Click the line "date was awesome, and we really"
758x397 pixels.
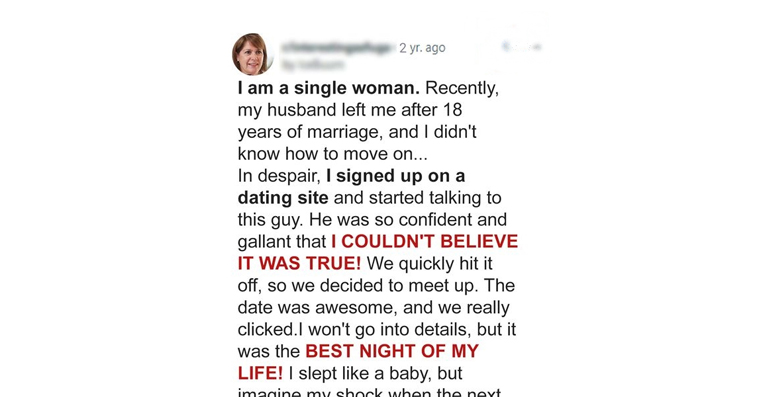[374, 308]
